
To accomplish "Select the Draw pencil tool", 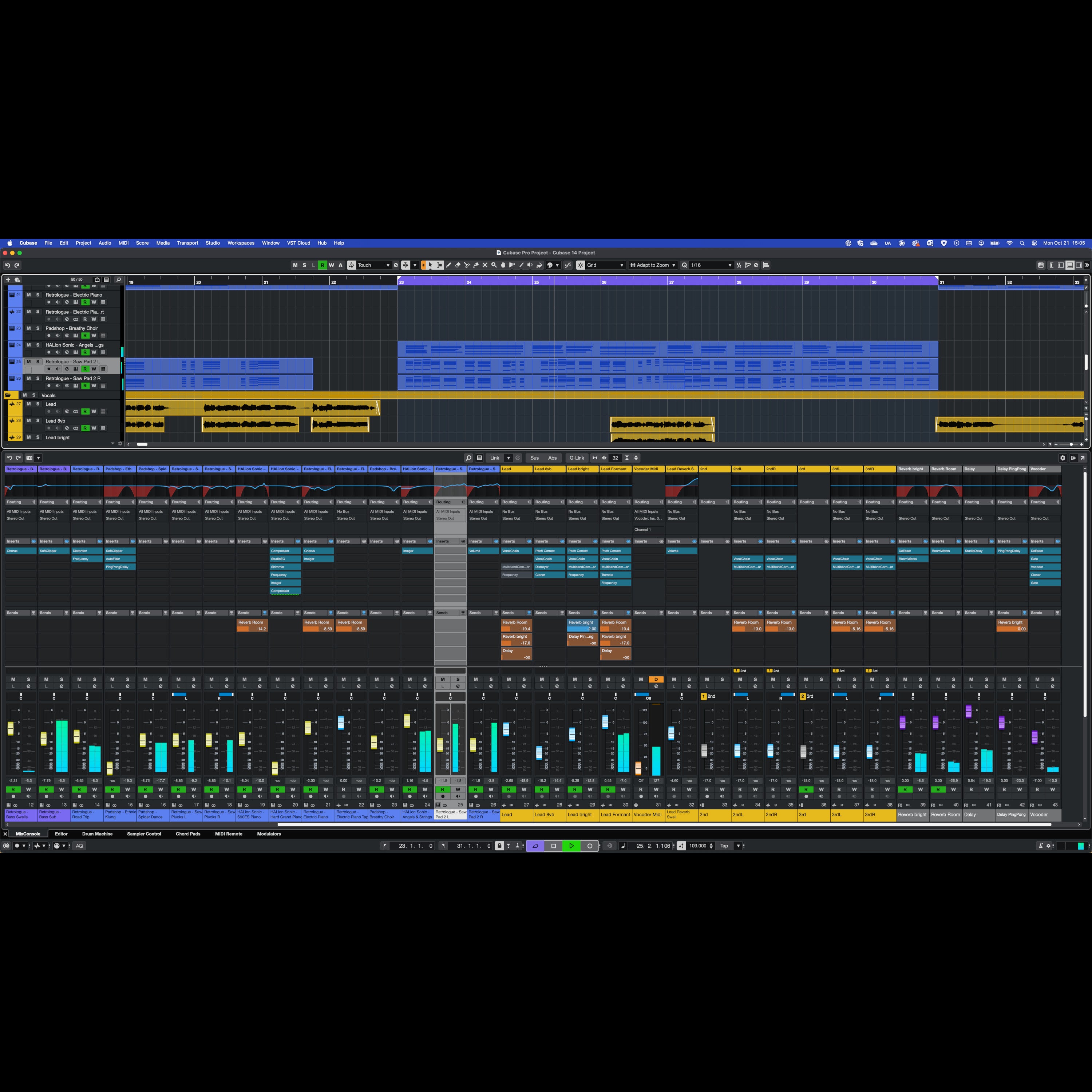I will [x=449, y=265].
